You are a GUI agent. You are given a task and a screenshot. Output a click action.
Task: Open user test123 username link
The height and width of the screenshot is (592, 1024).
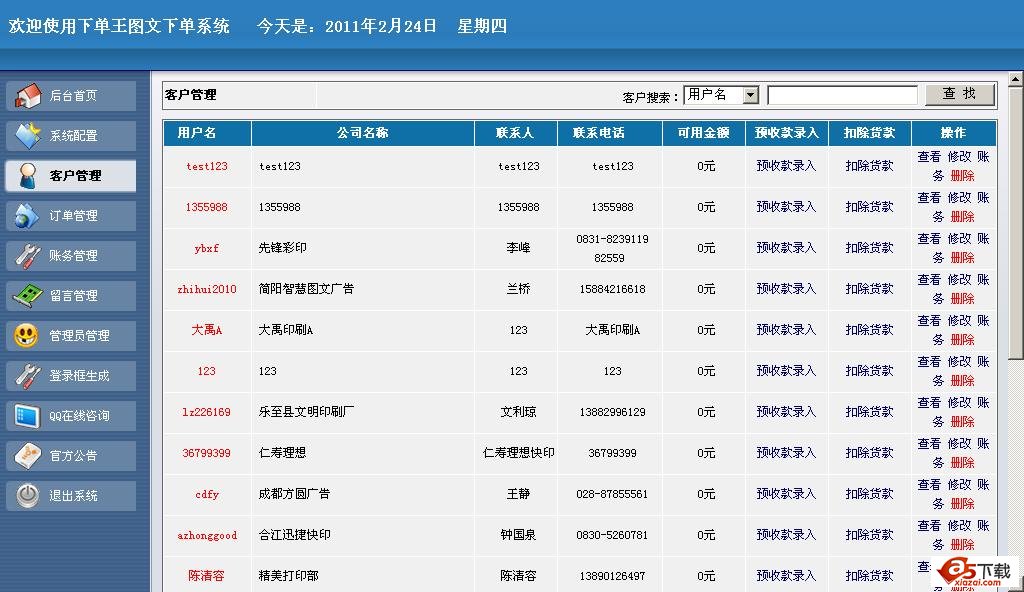point(207,166)
